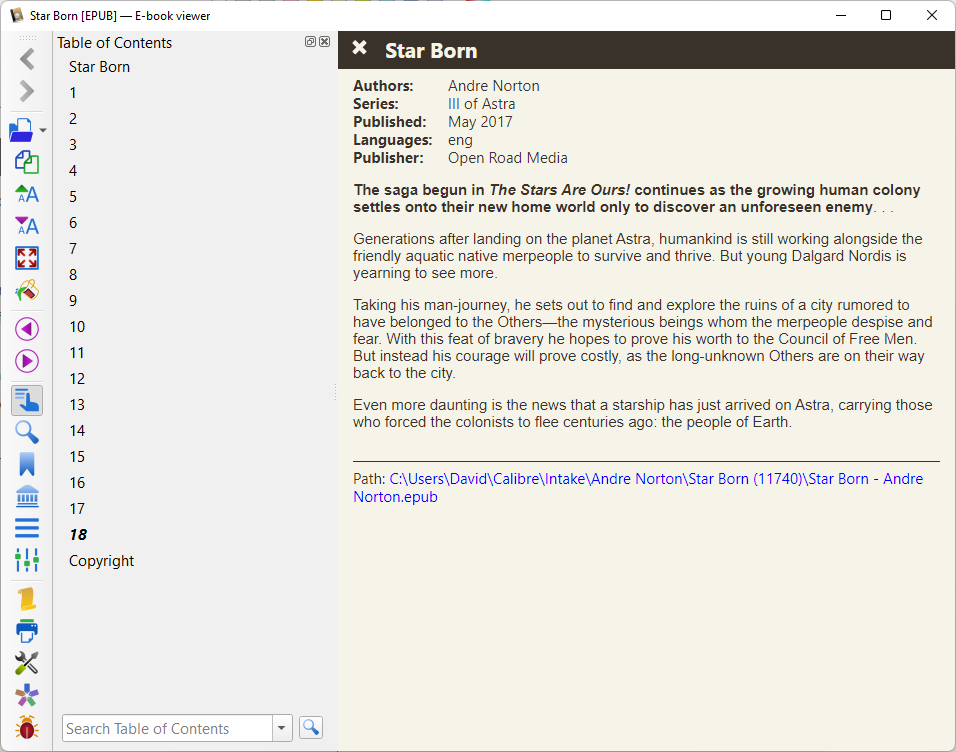
Task: Copy text with the copy pages icon
Action: click(x=27, y=162)
